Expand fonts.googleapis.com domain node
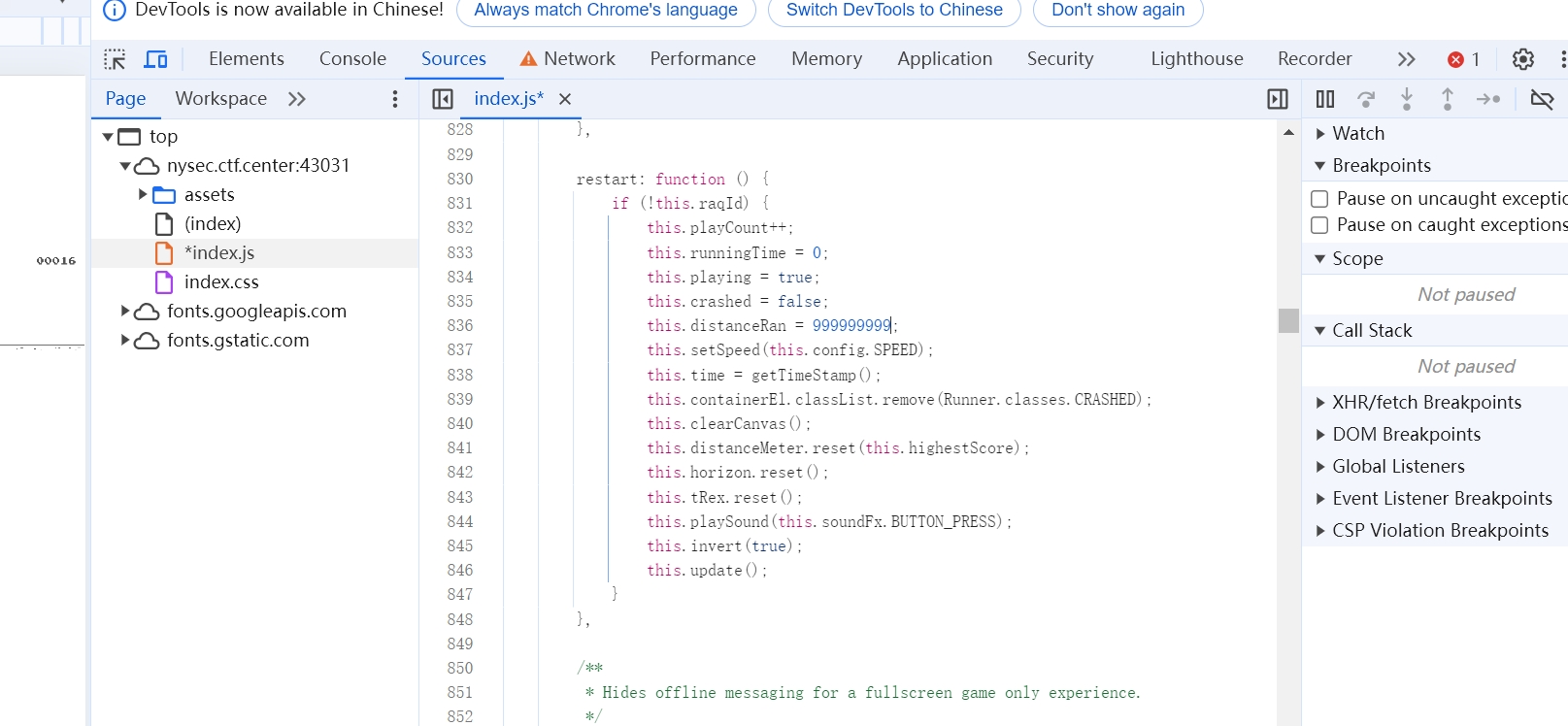1568x726 pixels. [x=125, y=312]
